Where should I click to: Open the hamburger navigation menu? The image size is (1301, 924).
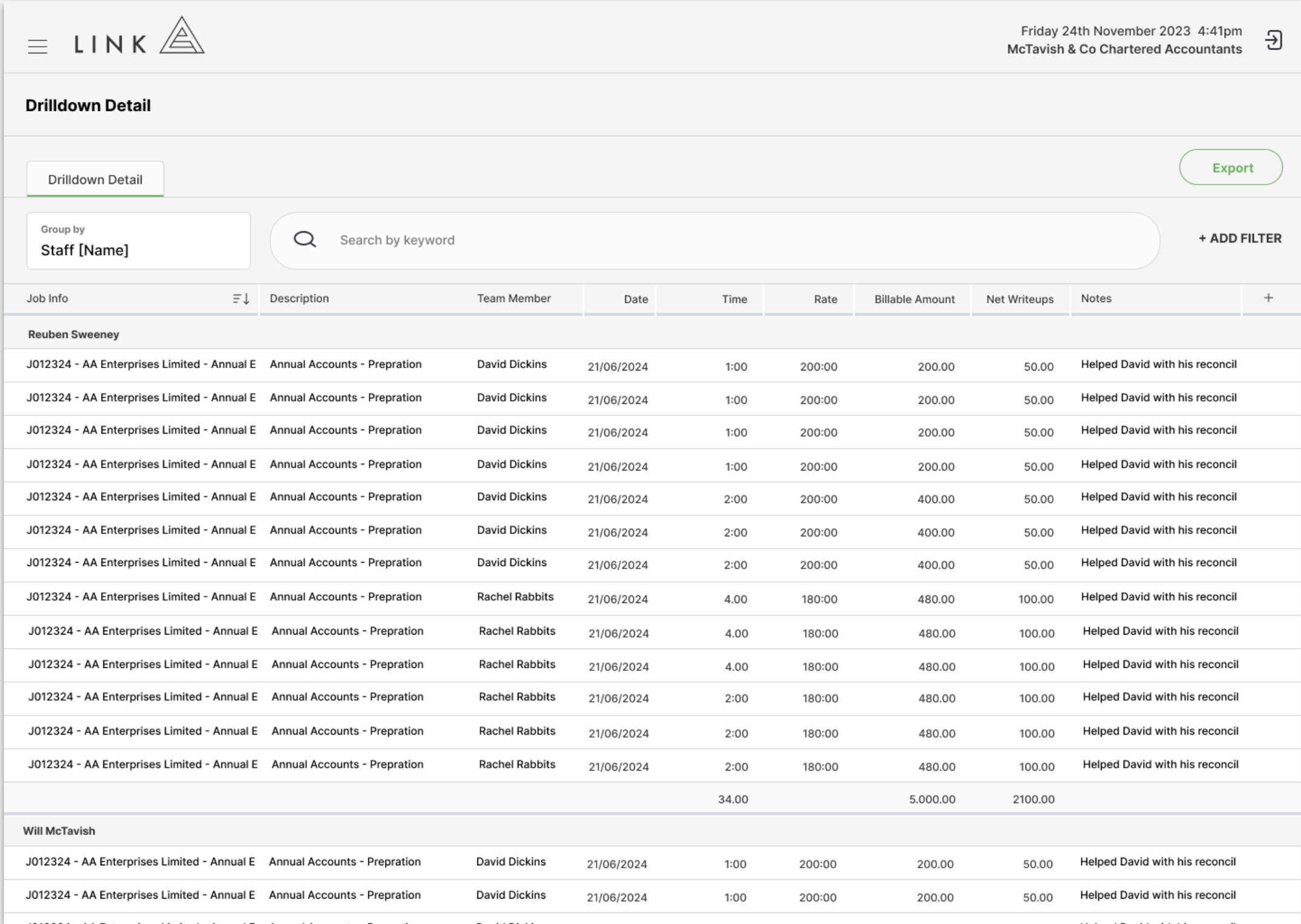pyautogui.click(x=38, y=47)
